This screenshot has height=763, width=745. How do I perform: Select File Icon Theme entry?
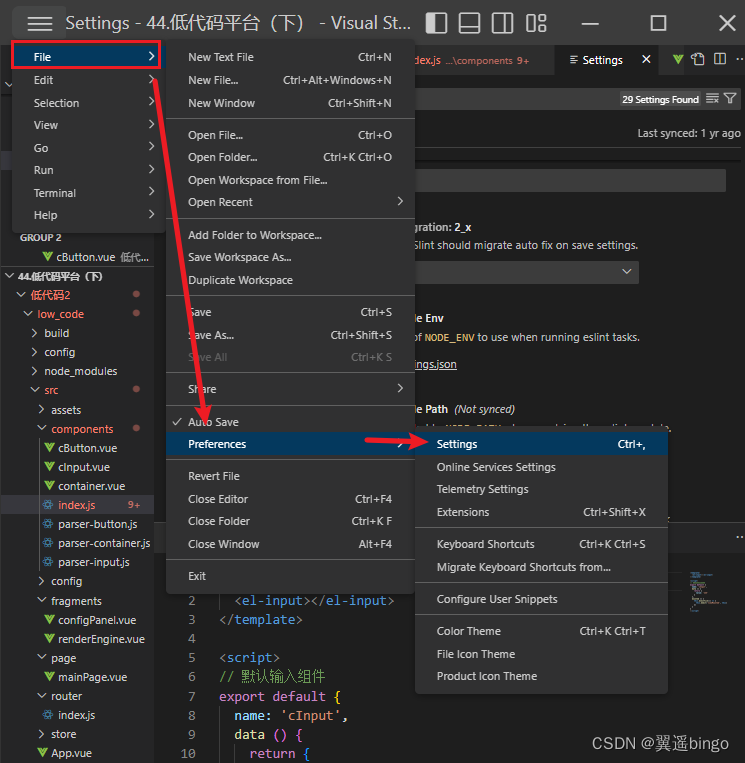click(x=541, y=654)
